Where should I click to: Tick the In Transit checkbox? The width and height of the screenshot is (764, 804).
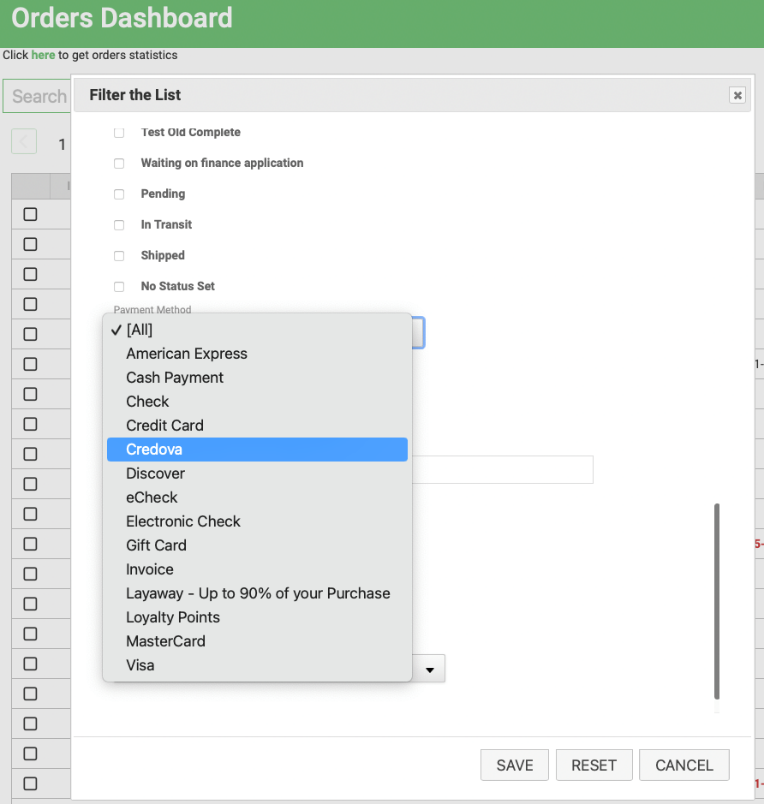119,225
